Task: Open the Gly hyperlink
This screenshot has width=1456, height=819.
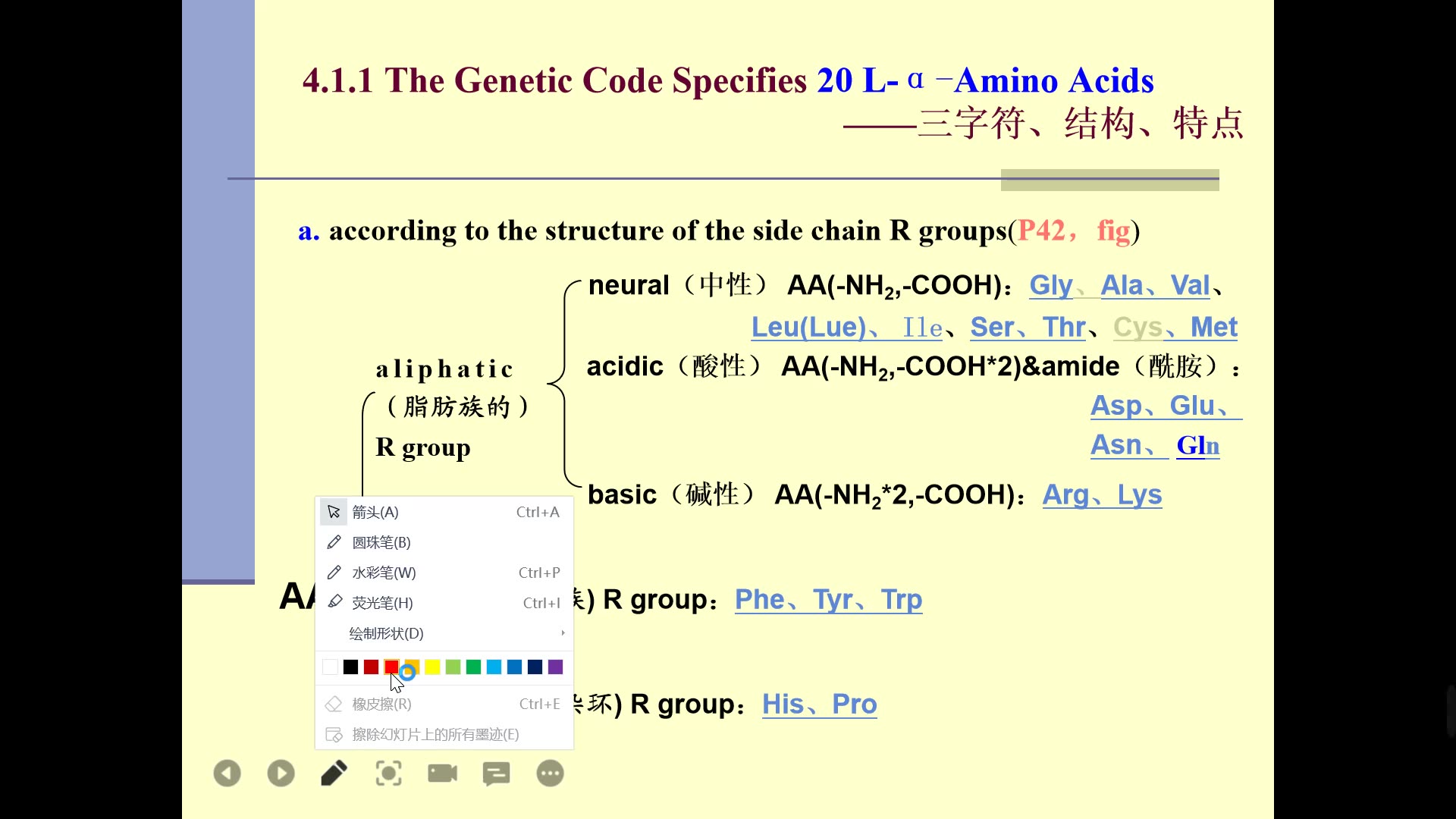Action: [x=1050, y=285]
